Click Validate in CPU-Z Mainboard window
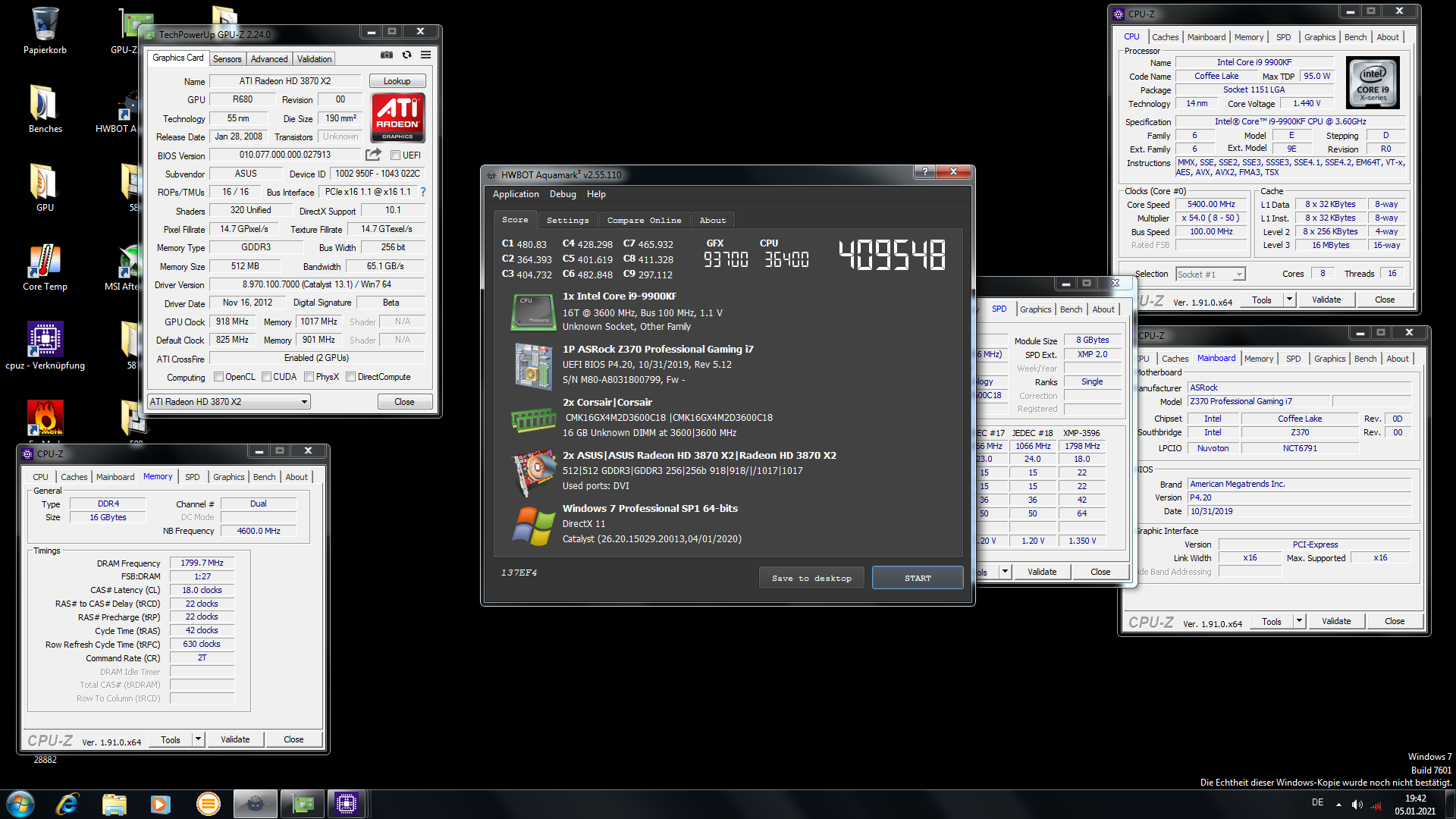 click(x=1336, y=621)
